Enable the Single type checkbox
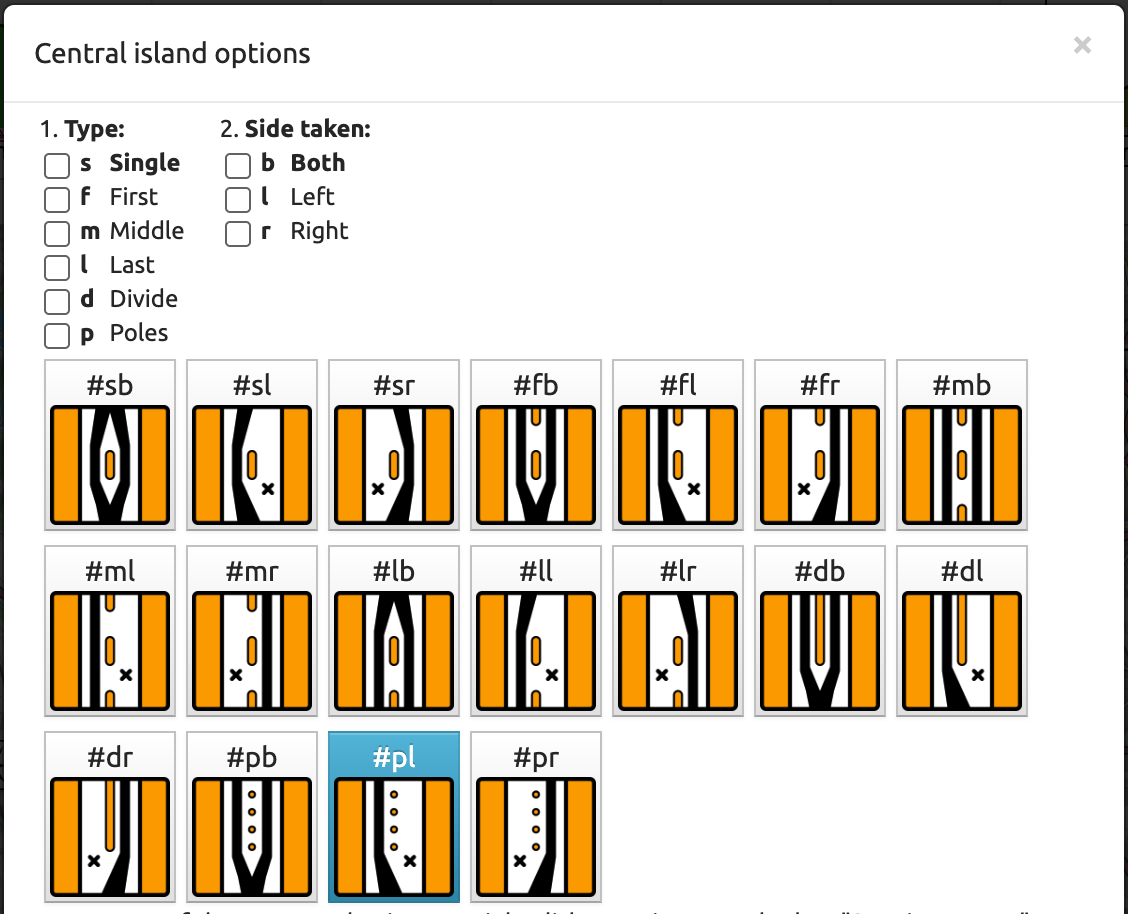The height and width of the screenshot is (914, 1128). (57, 165)
